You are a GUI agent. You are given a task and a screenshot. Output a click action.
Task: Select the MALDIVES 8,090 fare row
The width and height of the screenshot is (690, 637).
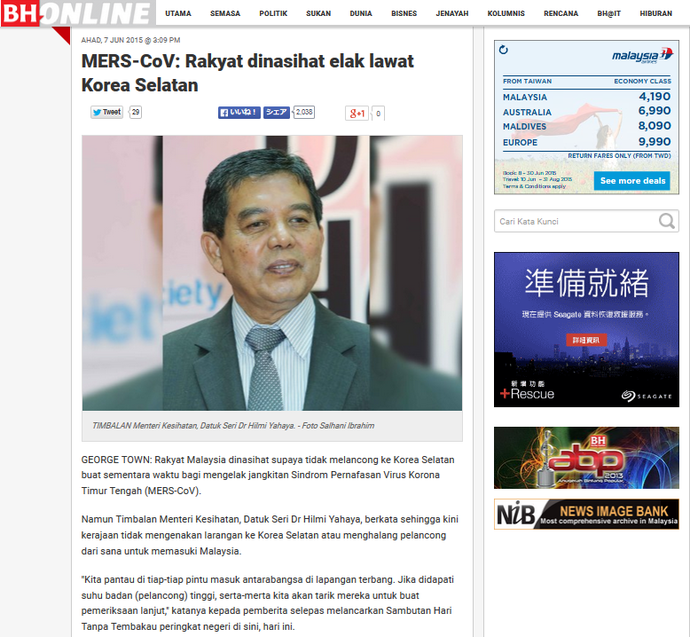point(587,126)
